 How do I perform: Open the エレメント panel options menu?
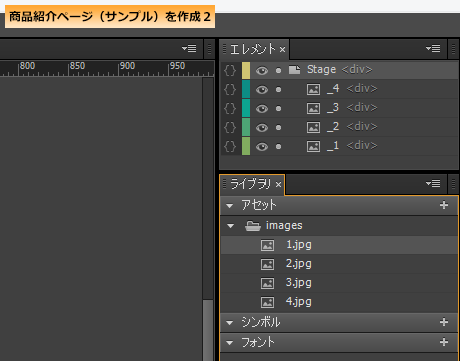433,49
